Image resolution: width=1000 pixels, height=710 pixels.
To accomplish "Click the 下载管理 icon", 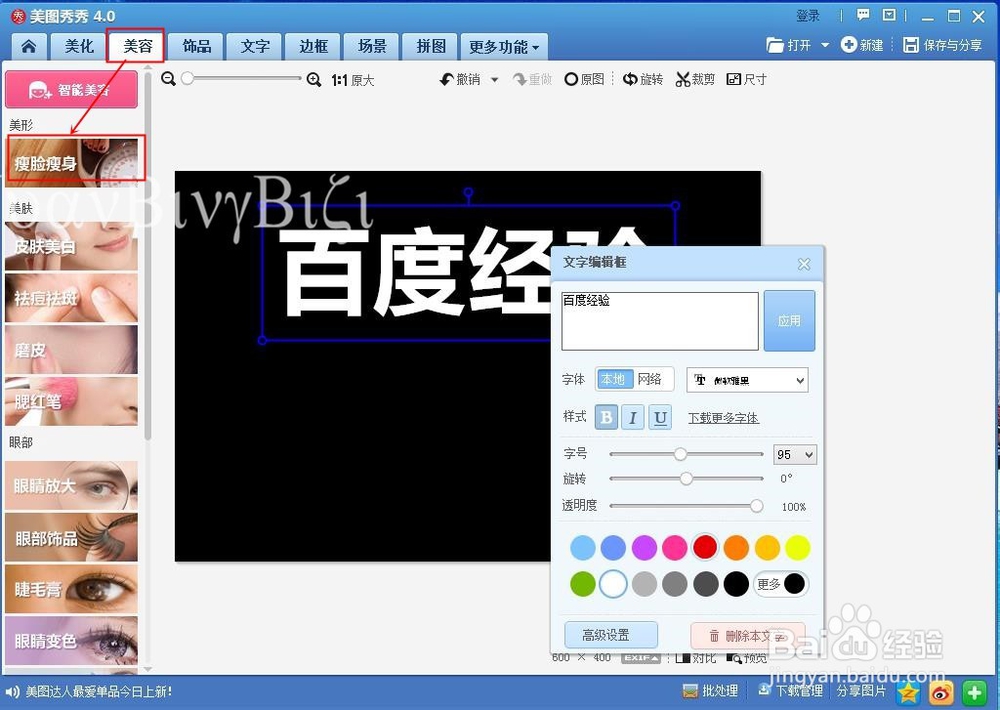I will (x=765, y=690).
